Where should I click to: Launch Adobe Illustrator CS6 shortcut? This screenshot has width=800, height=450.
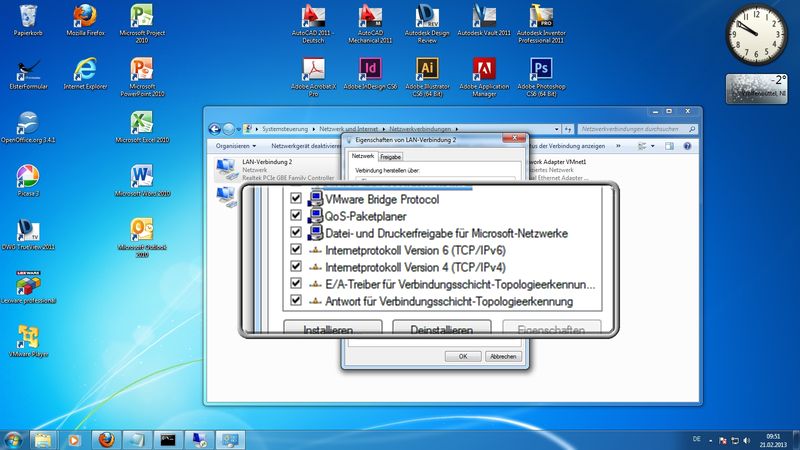coord(427,70)
